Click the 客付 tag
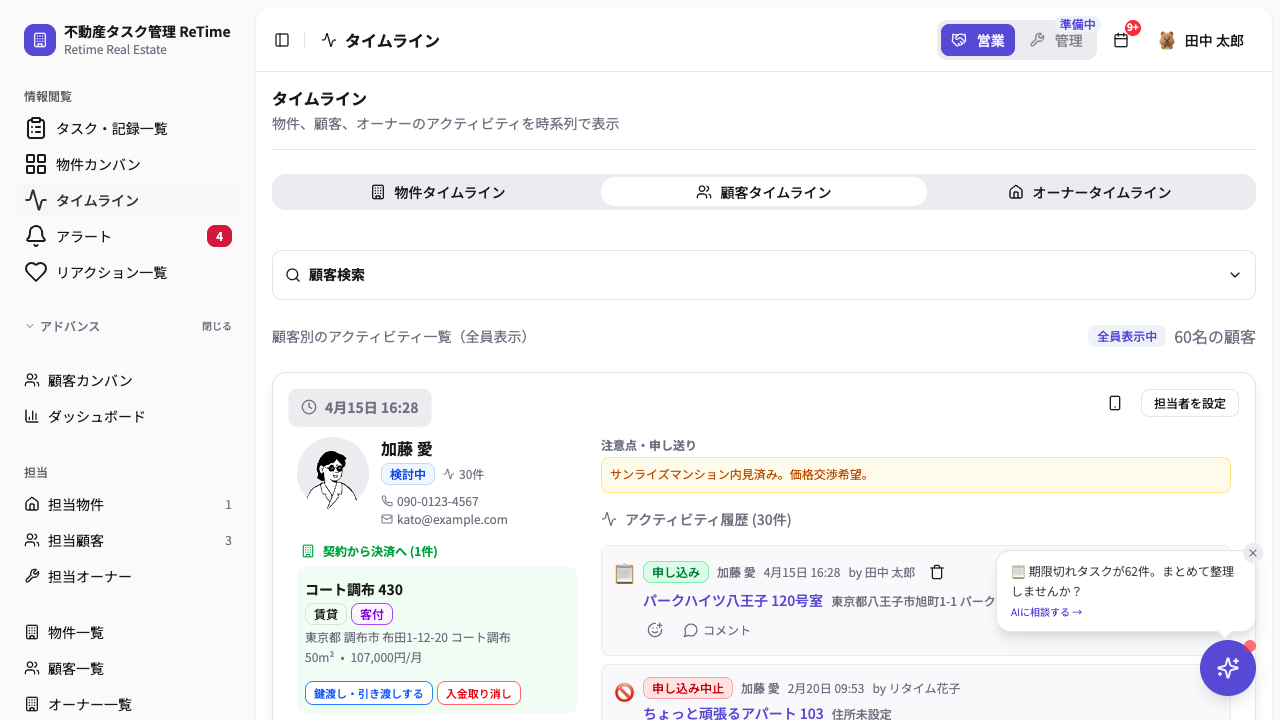 [x=372, y=614]
